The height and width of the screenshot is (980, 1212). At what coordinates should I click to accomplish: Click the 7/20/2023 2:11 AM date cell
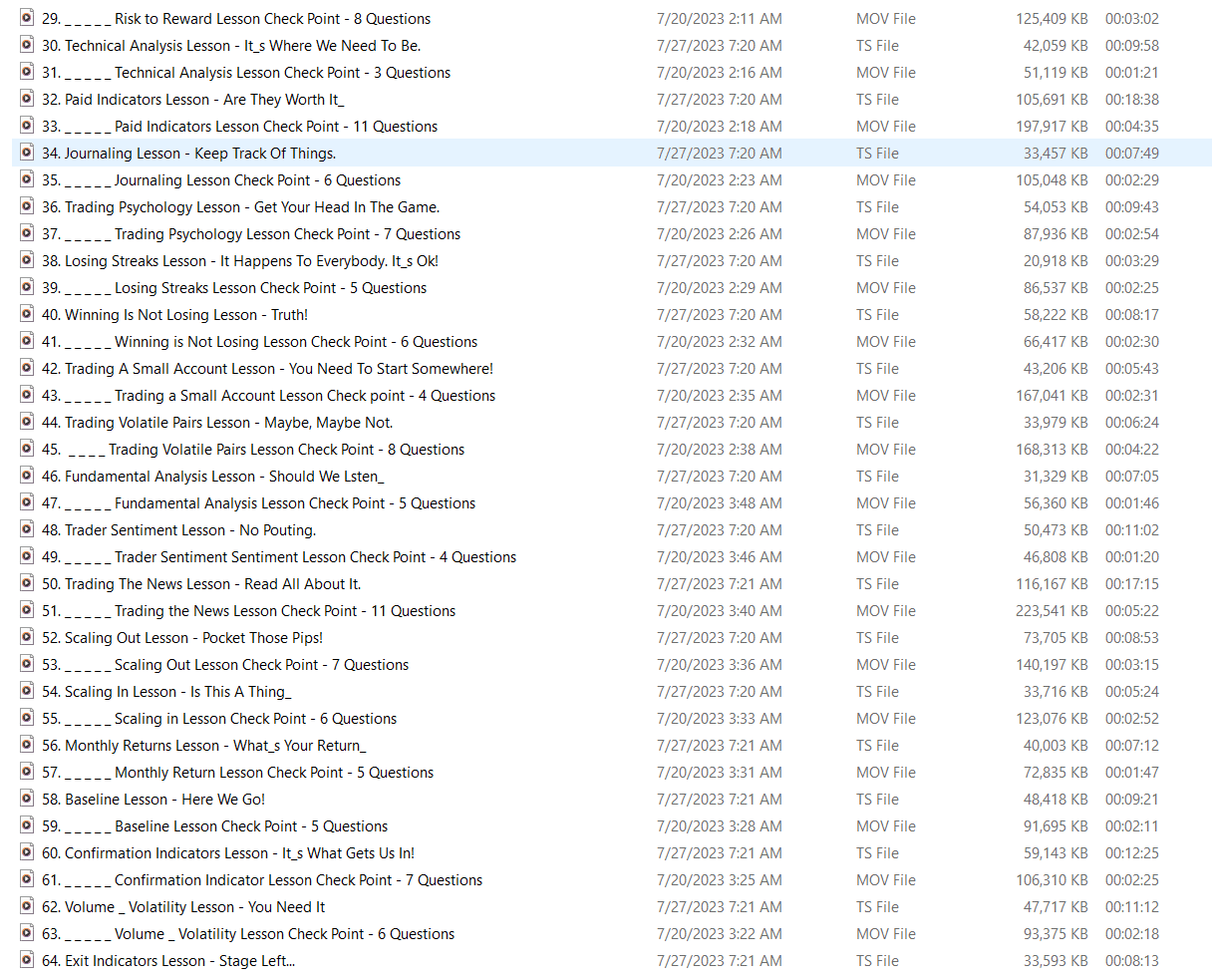point(720,19)
